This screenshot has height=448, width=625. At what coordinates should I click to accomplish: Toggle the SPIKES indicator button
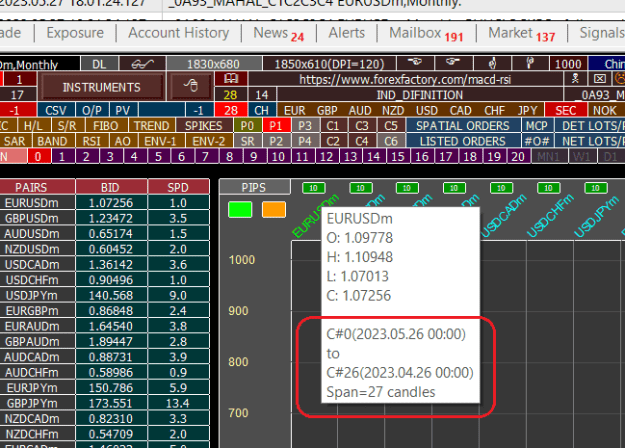[x=204, y=126]
